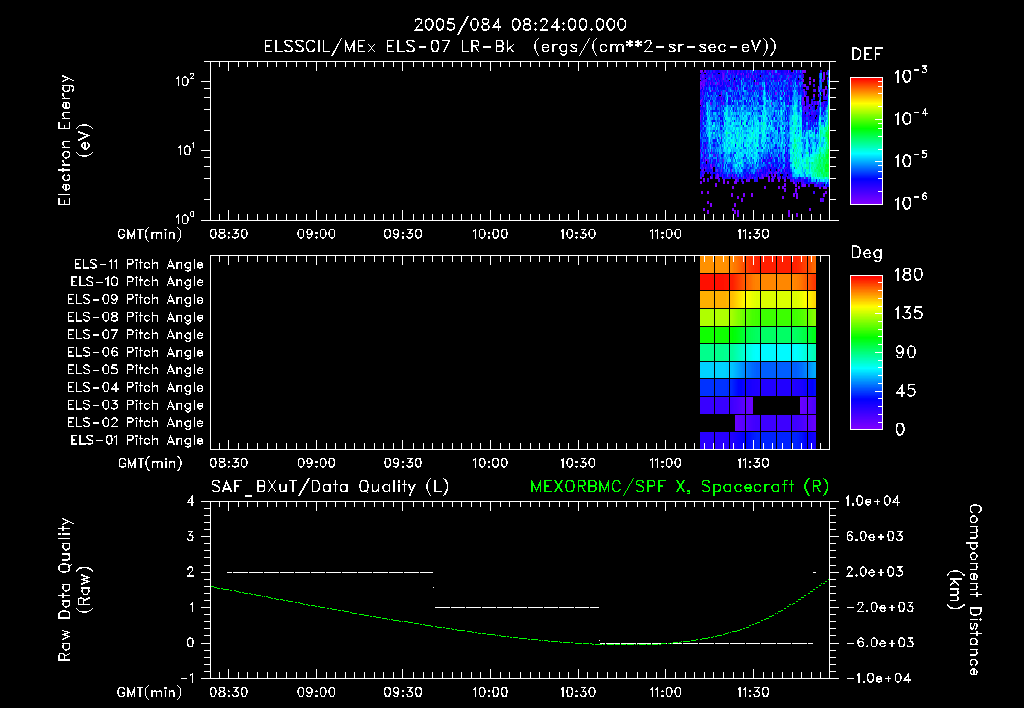This screenshot has height=708, width=1024.
Task: Select the ELS-04 Pitch Angle row label
Action: 136,387
